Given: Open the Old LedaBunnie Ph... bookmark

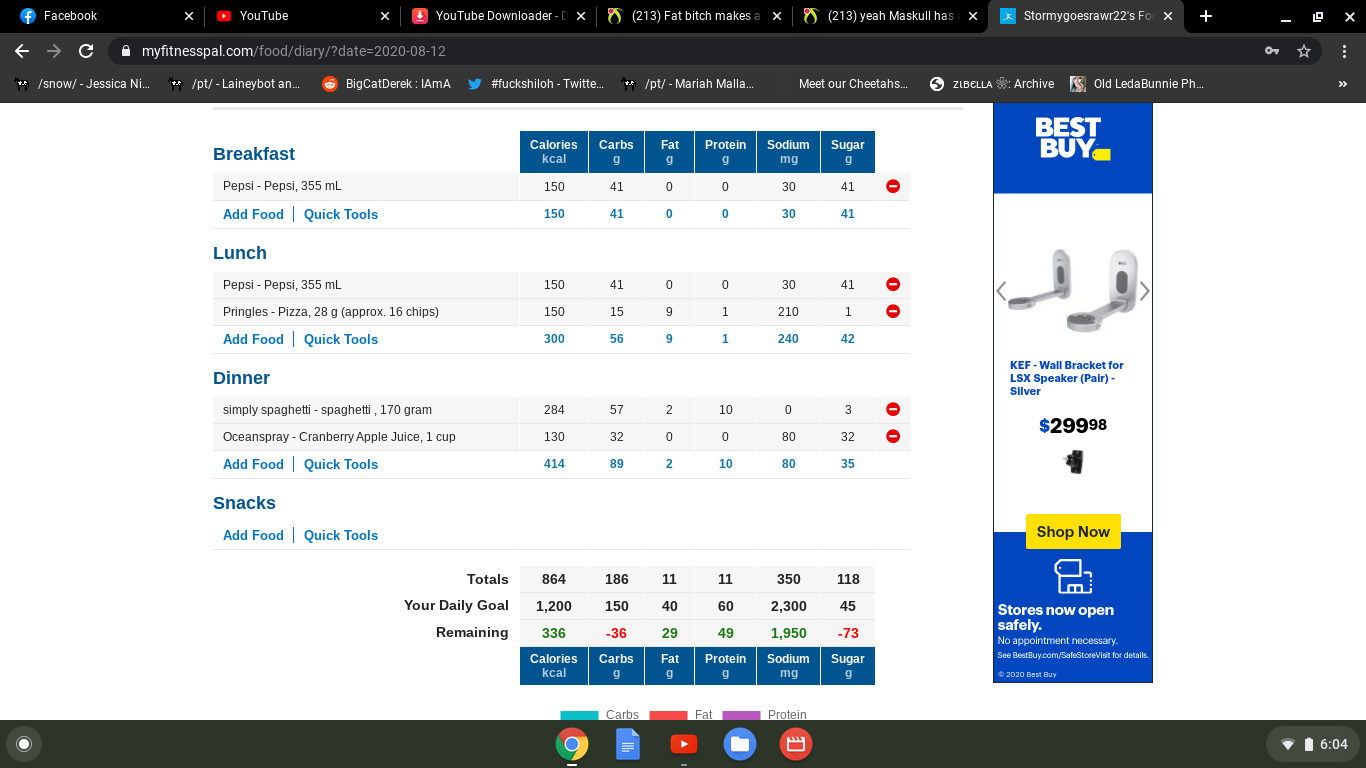Looking at the screenshot, I should click(1137, 84).
